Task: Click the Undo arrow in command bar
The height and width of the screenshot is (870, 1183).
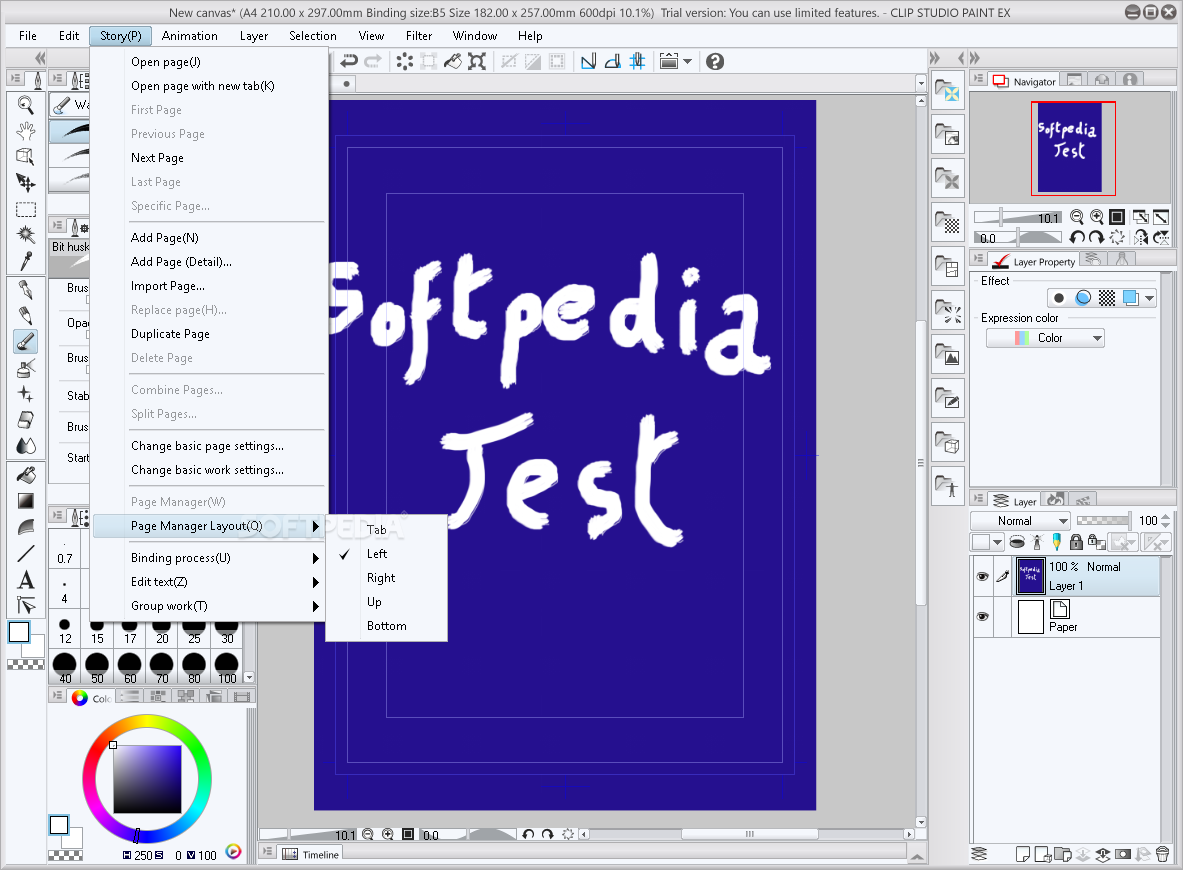Action: coord(348,61)
